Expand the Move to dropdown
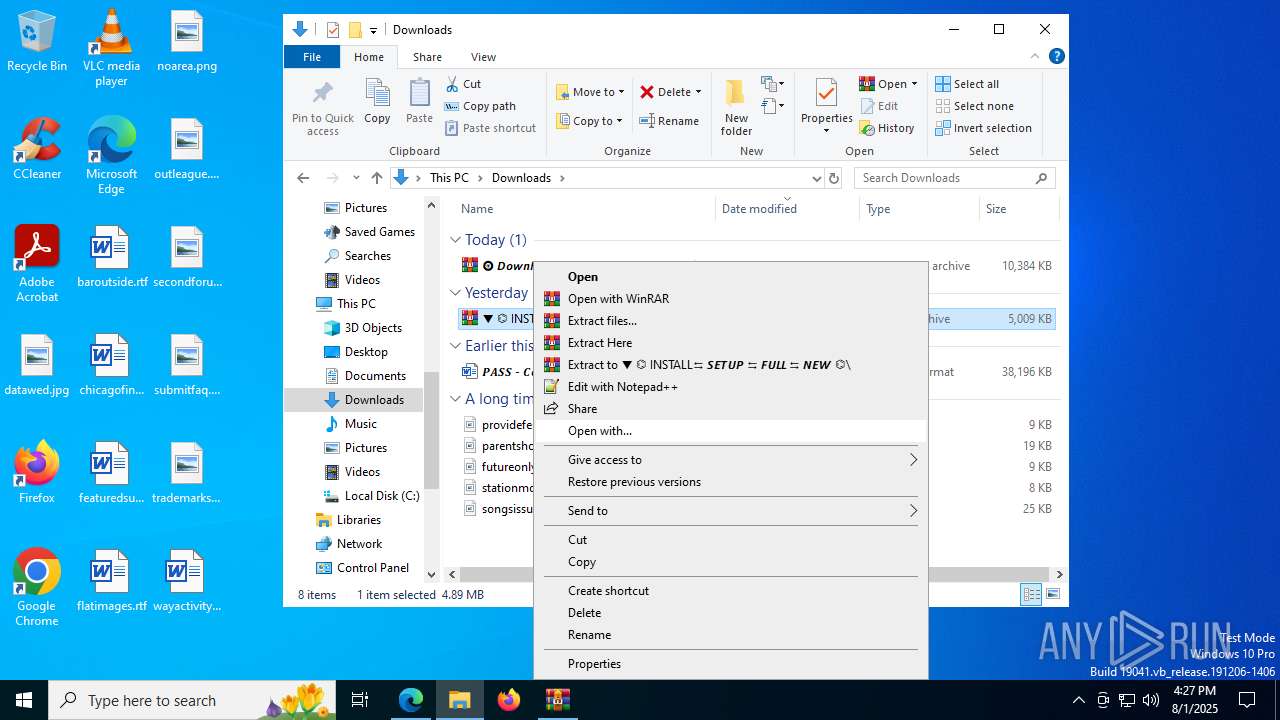This screenshot has width=1280, height=720. coord(621,92)
